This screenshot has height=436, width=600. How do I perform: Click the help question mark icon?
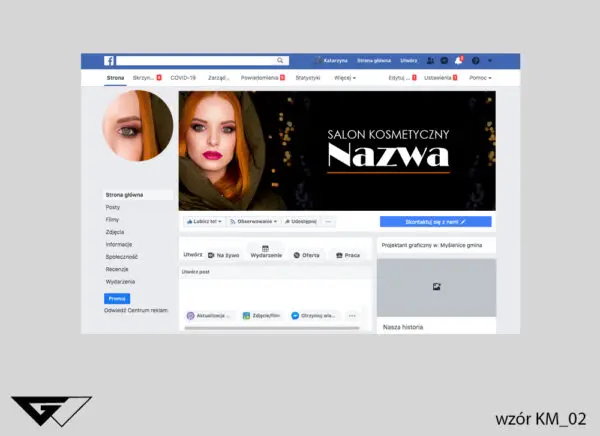(475, 61)
